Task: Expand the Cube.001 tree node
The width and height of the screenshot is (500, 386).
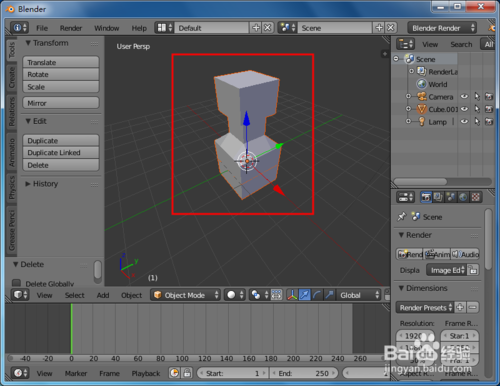Action: (x=408, y=109)
